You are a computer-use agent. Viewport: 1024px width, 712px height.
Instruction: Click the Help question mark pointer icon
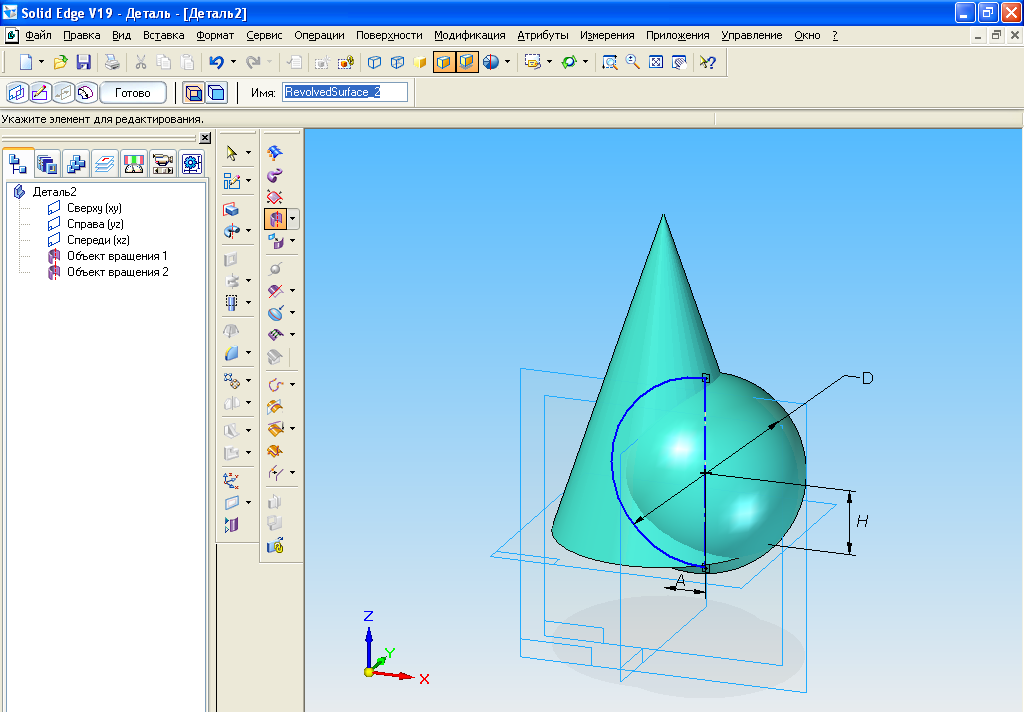point(707,62)
